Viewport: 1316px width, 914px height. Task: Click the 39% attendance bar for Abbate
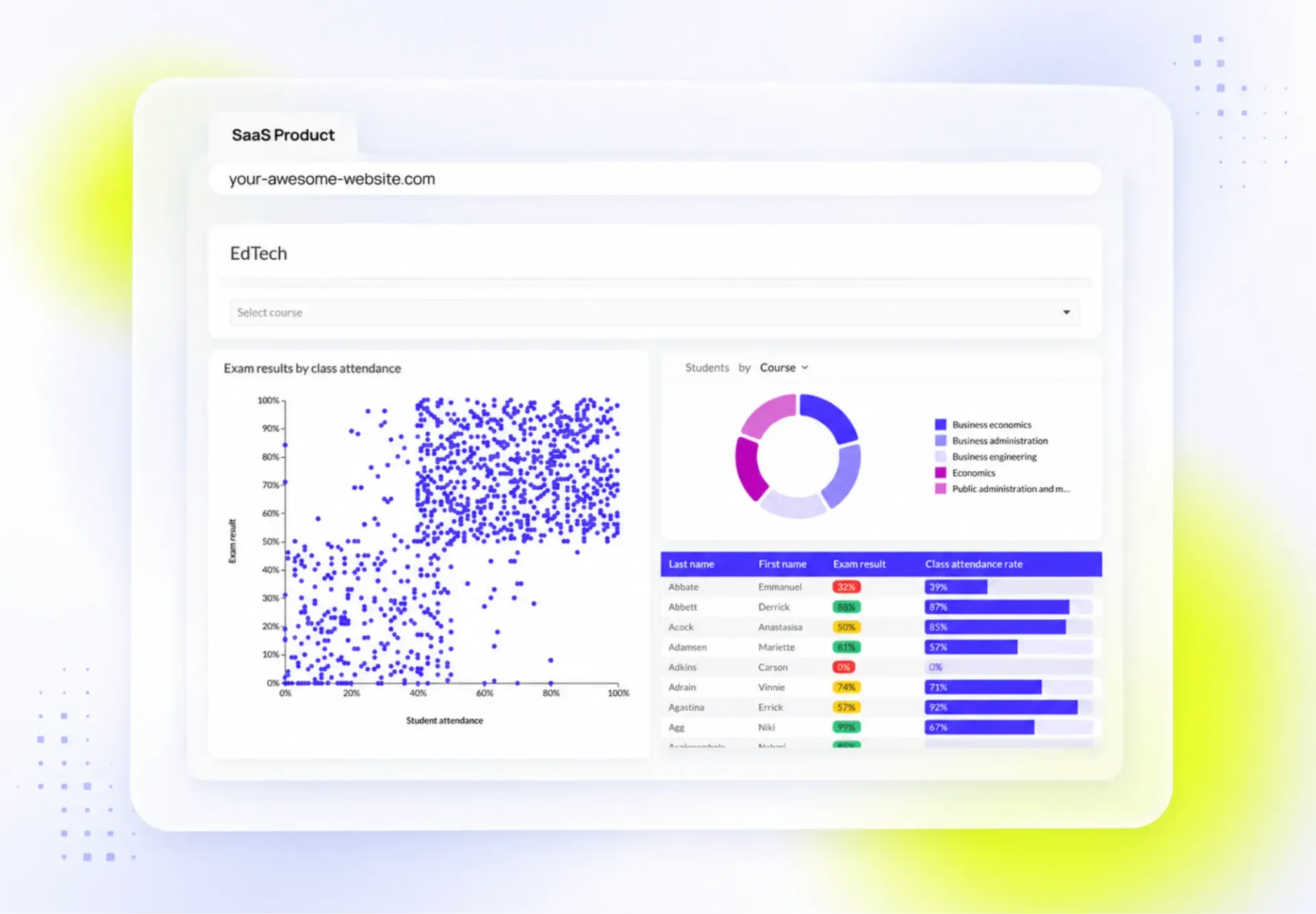[x=956, y=587]
